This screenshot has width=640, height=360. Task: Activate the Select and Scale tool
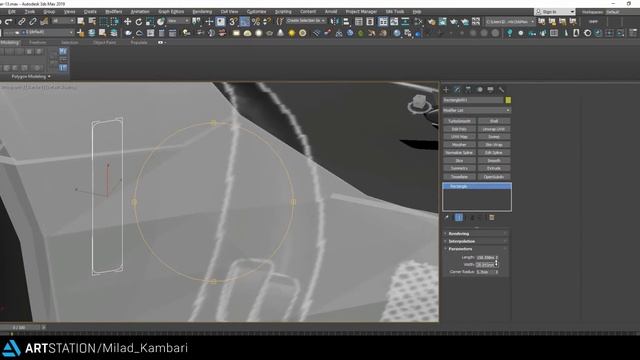click(150, 22)
